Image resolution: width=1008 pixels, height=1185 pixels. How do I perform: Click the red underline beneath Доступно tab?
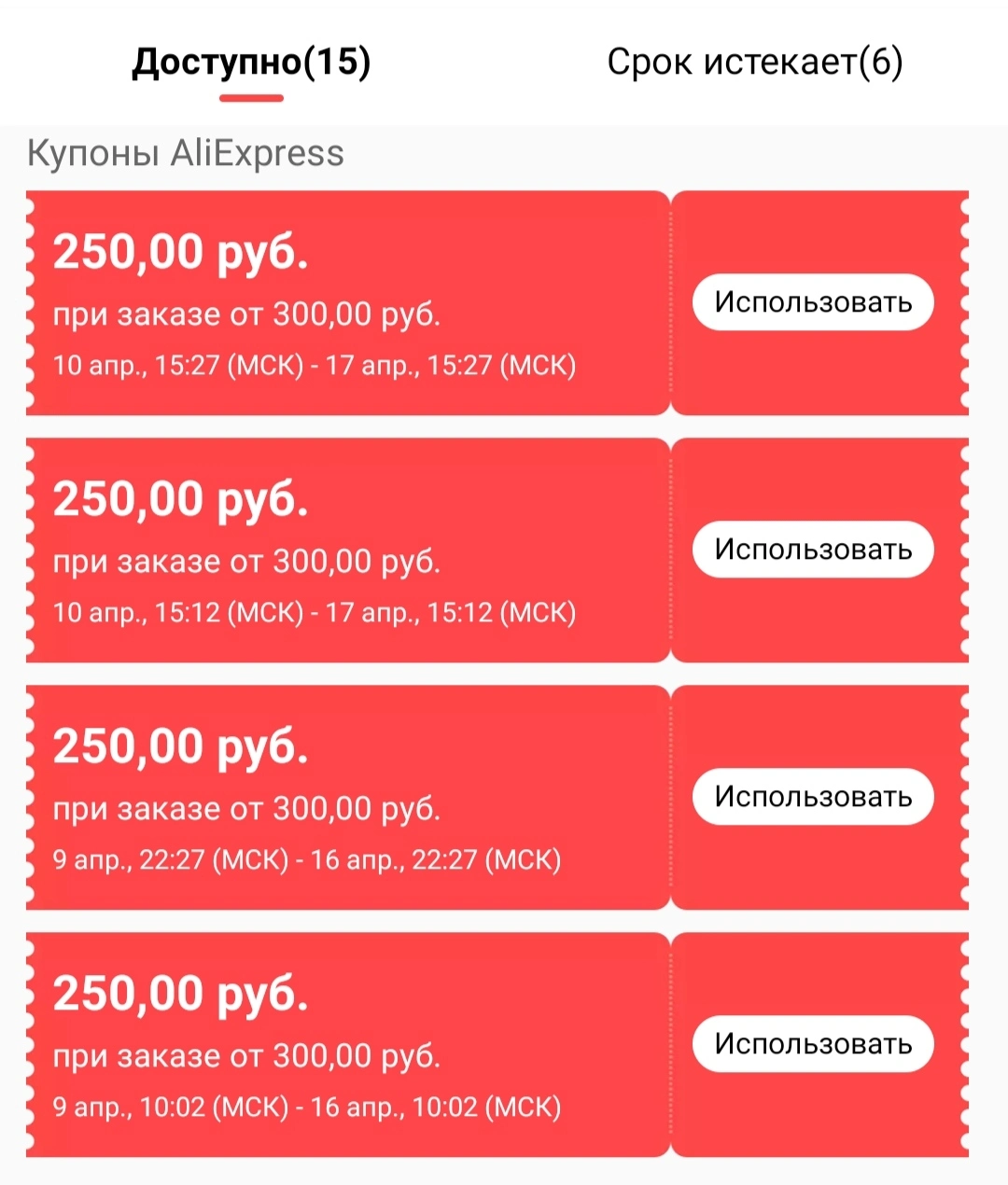(x=251, y=98)
